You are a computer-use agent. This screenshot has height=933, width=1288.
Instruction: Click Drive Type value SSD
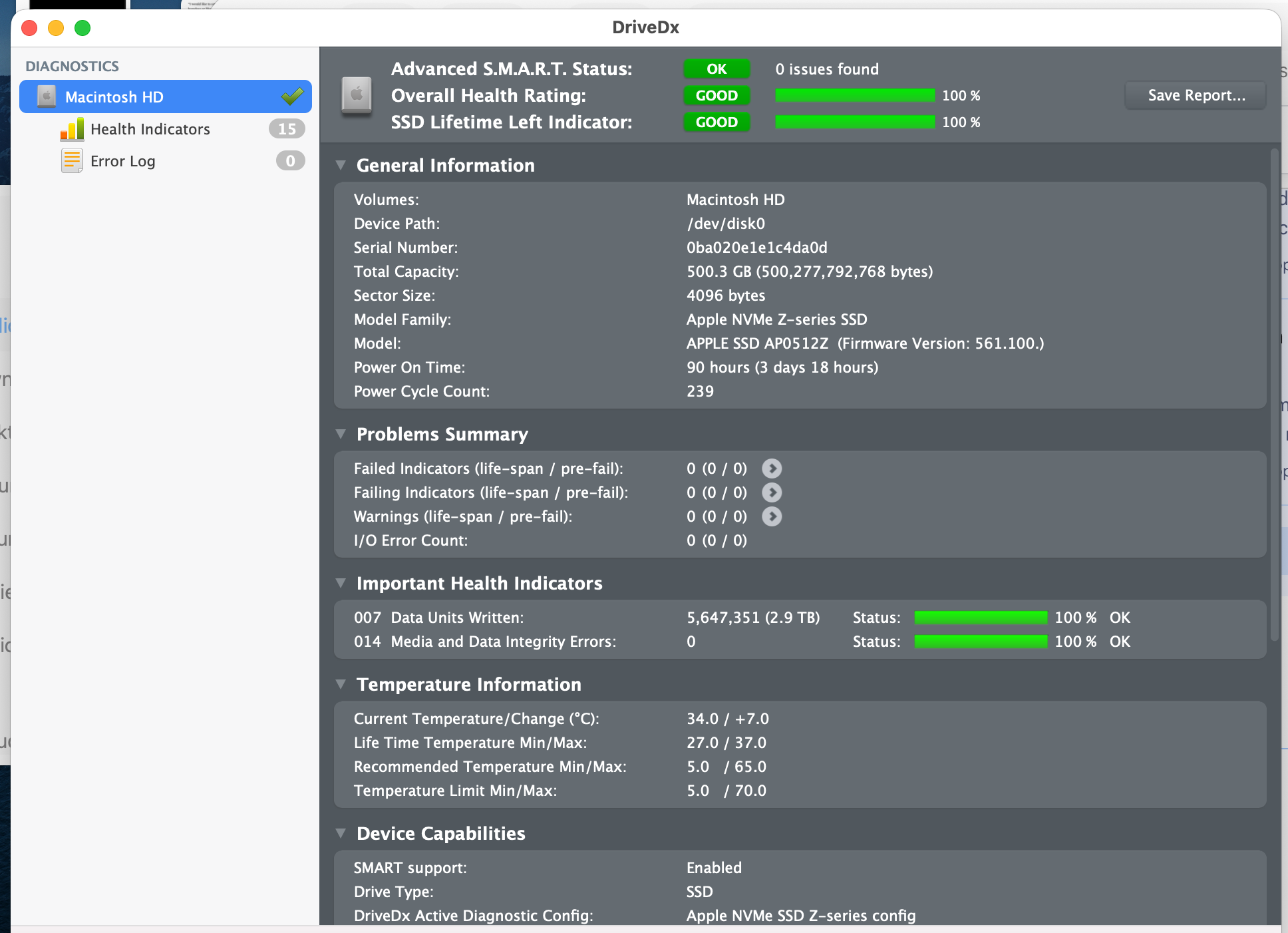[700, 892]
